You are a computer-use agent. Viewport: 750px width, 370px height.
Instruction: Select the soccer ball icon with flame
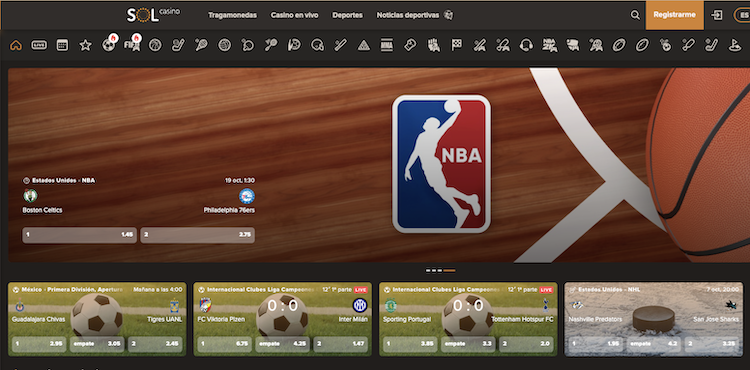pos(109,44)
